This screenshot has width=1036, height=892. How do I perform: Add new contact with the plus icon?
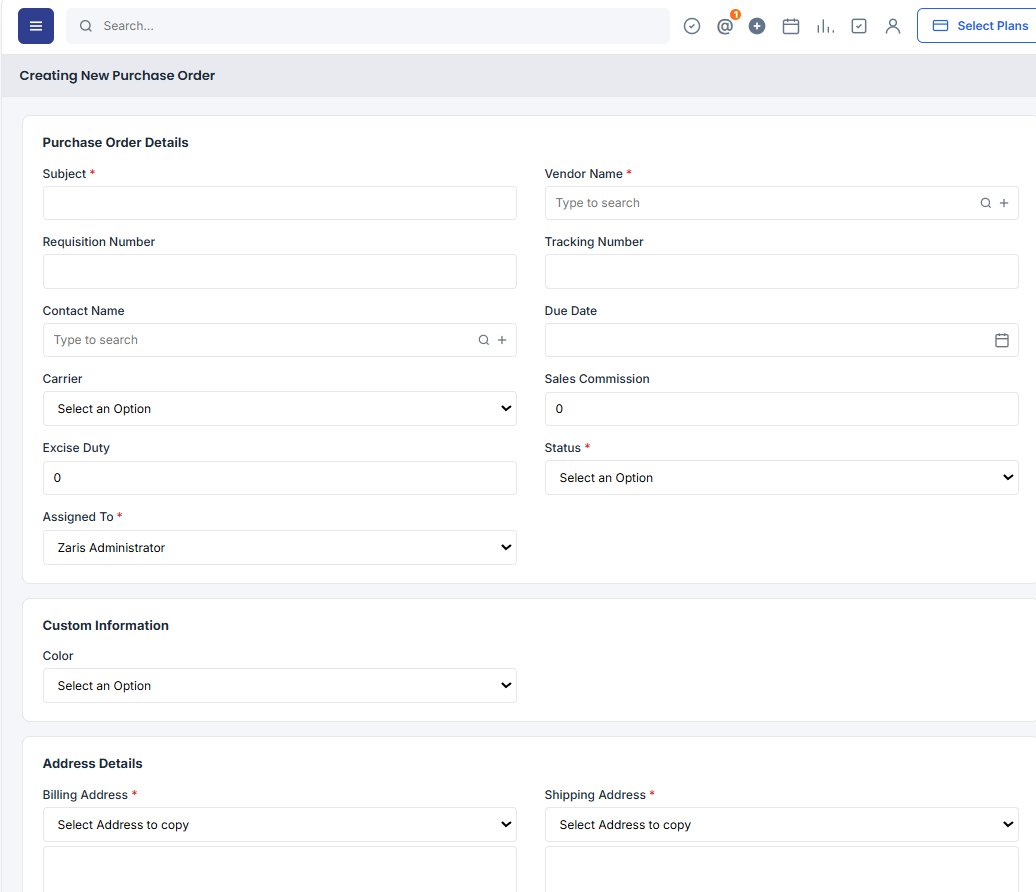[502, 340]
